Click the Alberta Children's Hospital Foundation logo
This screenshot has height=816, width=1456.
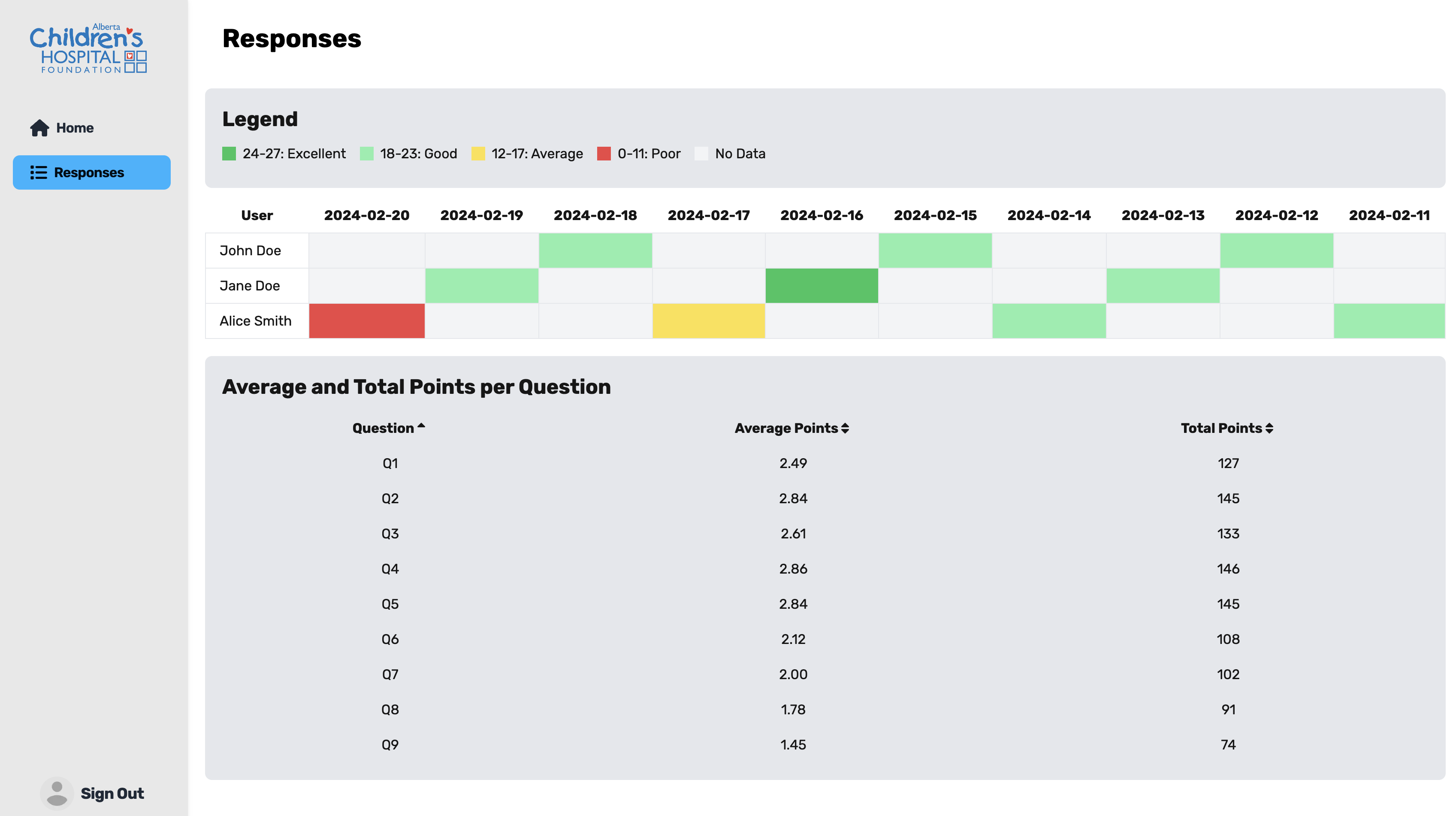point(88,48)
